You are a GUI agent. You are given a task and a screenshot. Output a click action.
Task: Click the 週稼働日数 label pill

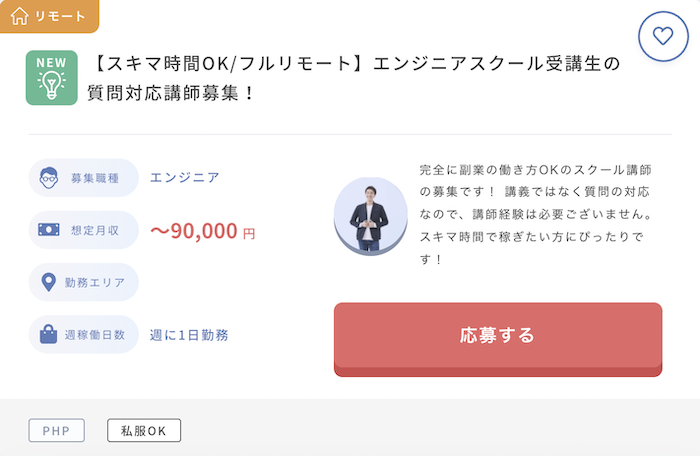tap(83, 334)
